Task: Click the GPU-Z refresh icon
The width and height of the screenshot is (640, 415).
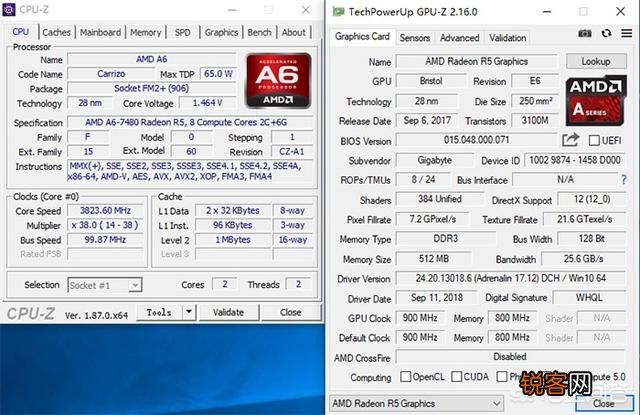Action: click(x=607, y=33)
